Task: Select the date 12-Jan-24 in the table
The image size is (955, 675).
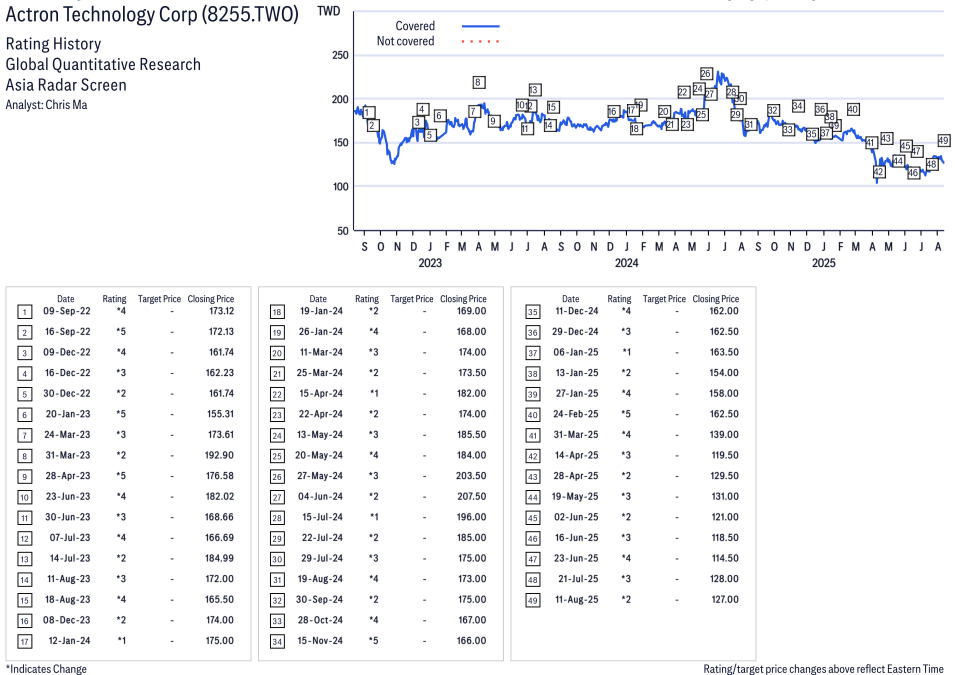Action: tap(69, 641)
